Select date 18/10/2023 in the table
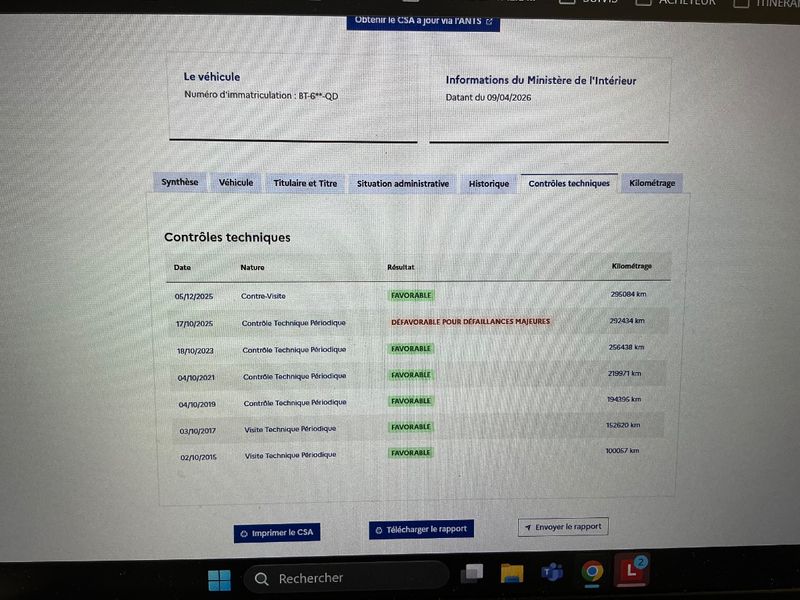The height and width of the screenshot is (600, 800). point(195,351)
